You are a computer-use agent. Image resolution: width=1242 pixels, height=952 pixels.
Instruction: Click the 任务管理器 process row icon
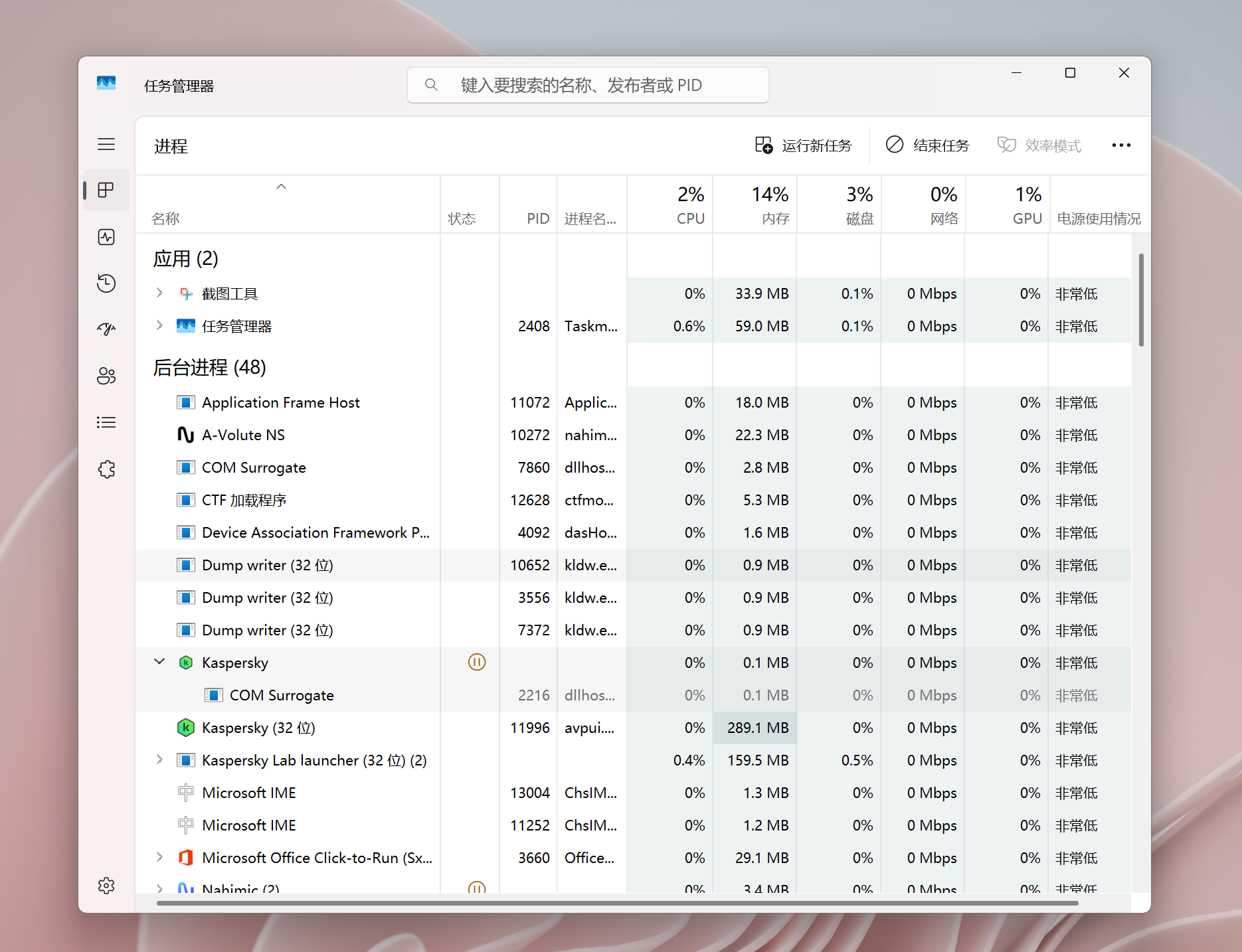coord(186,326)
